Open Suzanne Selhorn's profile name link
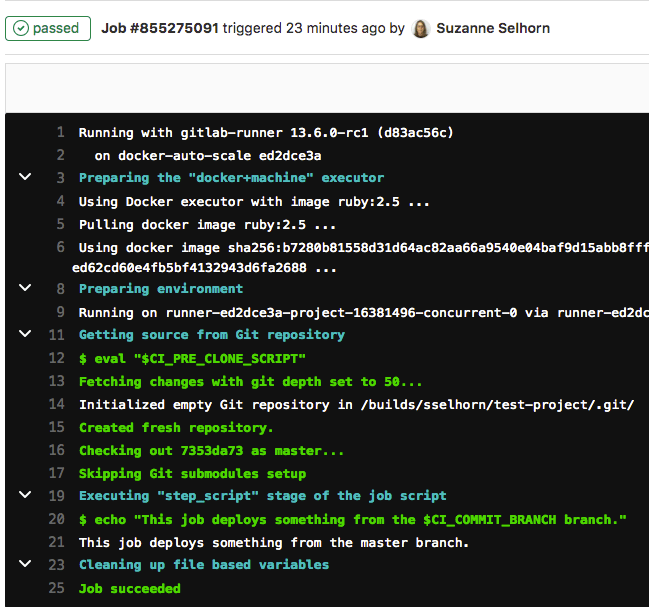 click(493, 28)
